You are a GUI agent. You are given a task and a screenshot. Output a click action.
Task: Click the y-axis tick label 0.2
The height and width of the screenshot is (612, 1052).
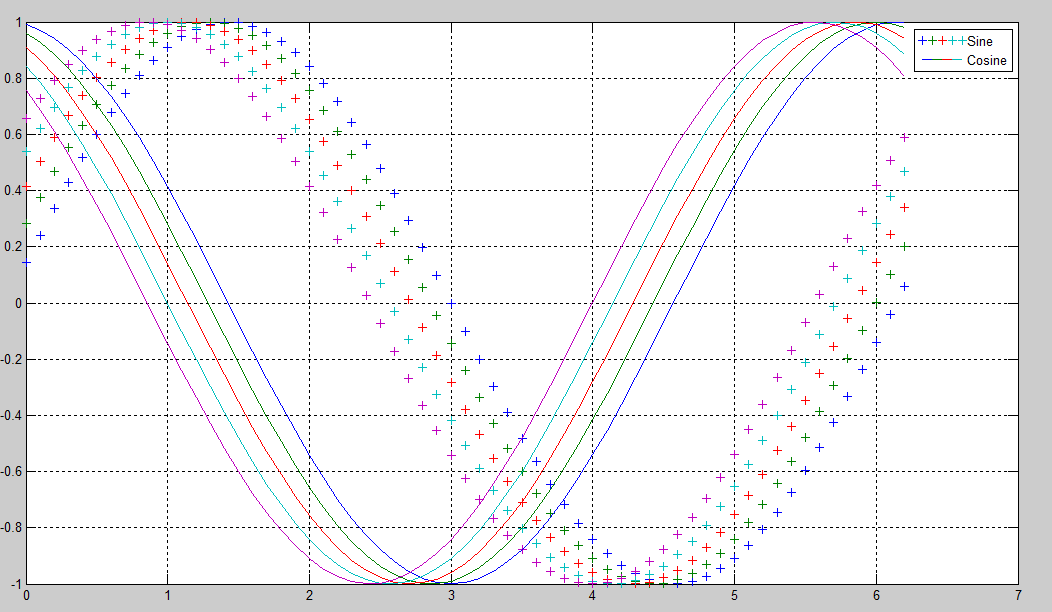(11, 247)
